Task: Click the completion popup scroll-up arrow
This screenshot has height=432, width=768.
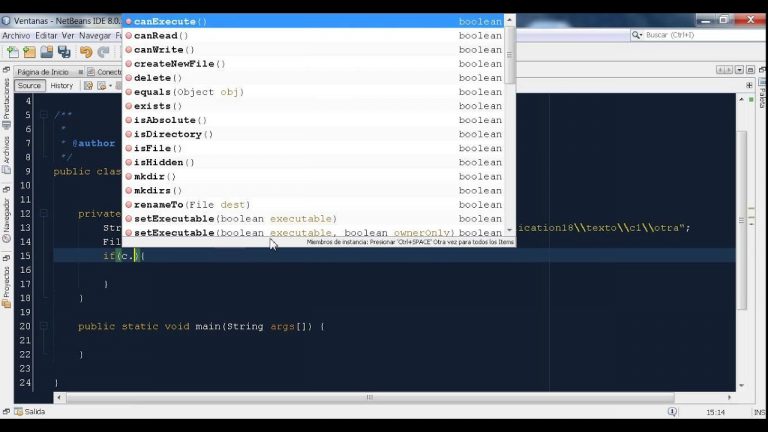Action: [509, 20]
